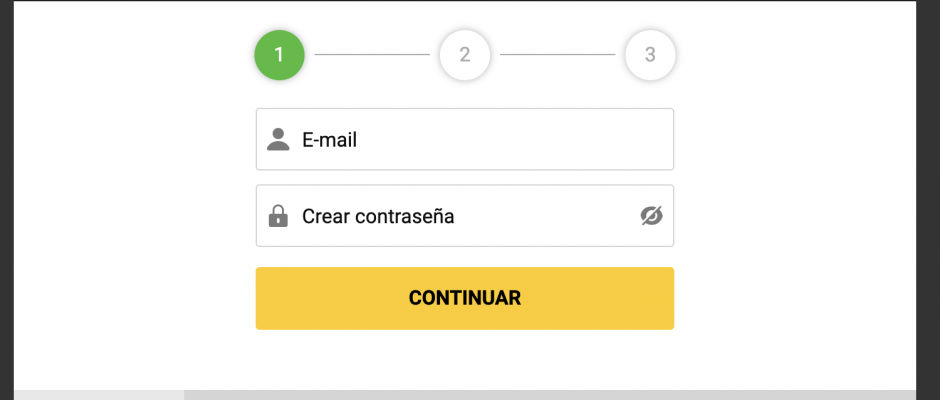The image size is (940, 400).
Task: Jump to step 3 circle
Action: (x=650, y=55)
